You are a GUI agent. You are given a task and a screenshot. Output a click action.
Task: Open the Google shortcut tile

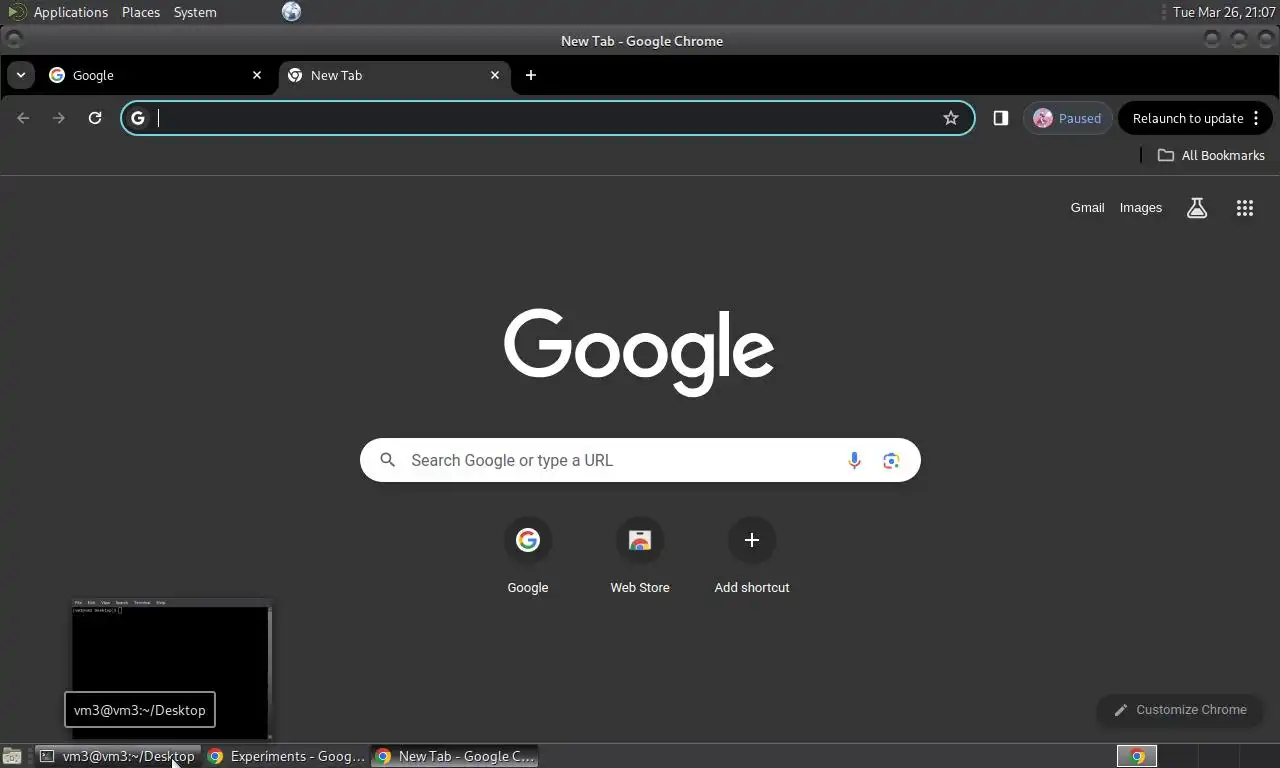pos(528,556)
